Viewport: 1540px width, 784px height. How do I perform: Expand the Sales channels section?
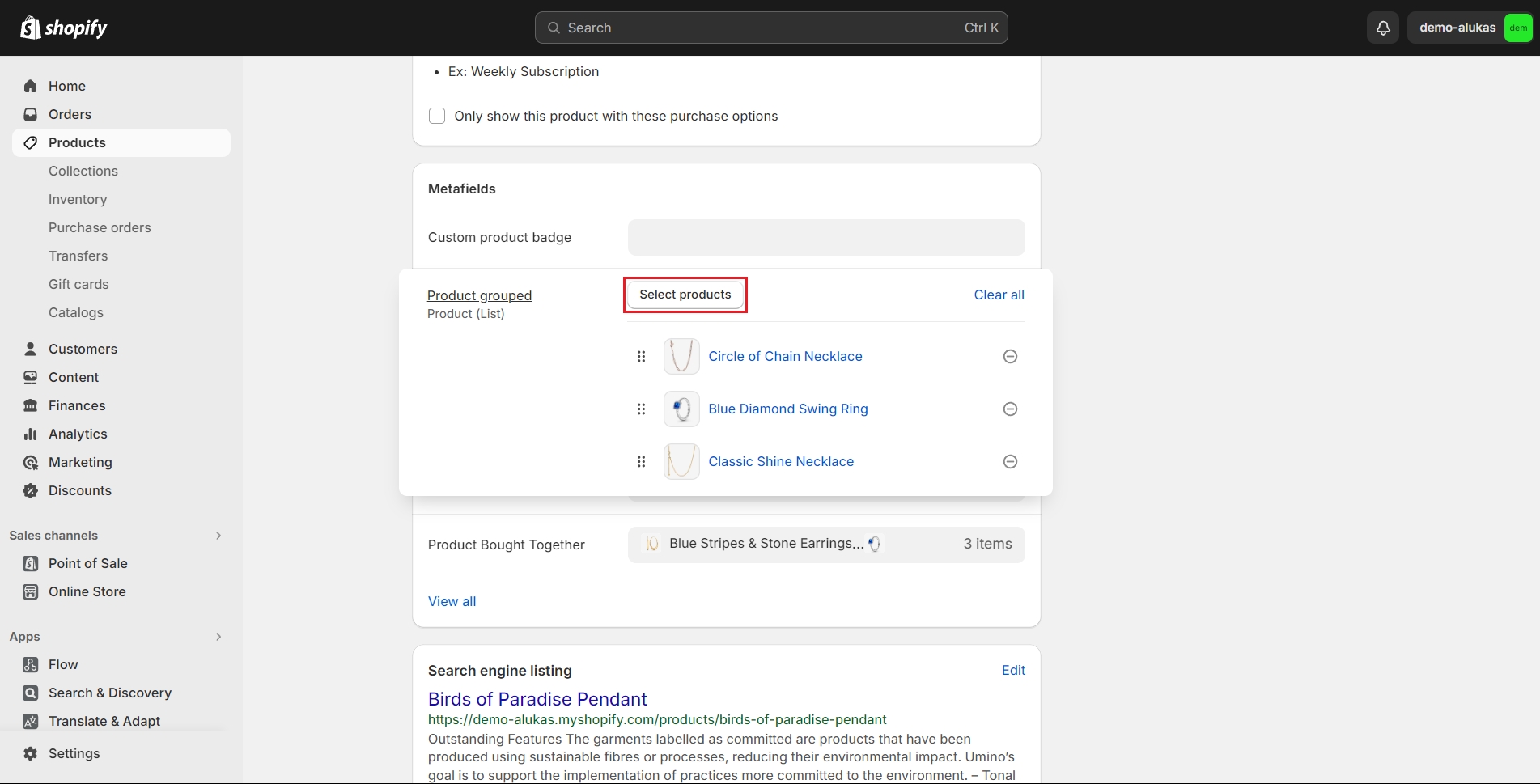pos(218,536)
